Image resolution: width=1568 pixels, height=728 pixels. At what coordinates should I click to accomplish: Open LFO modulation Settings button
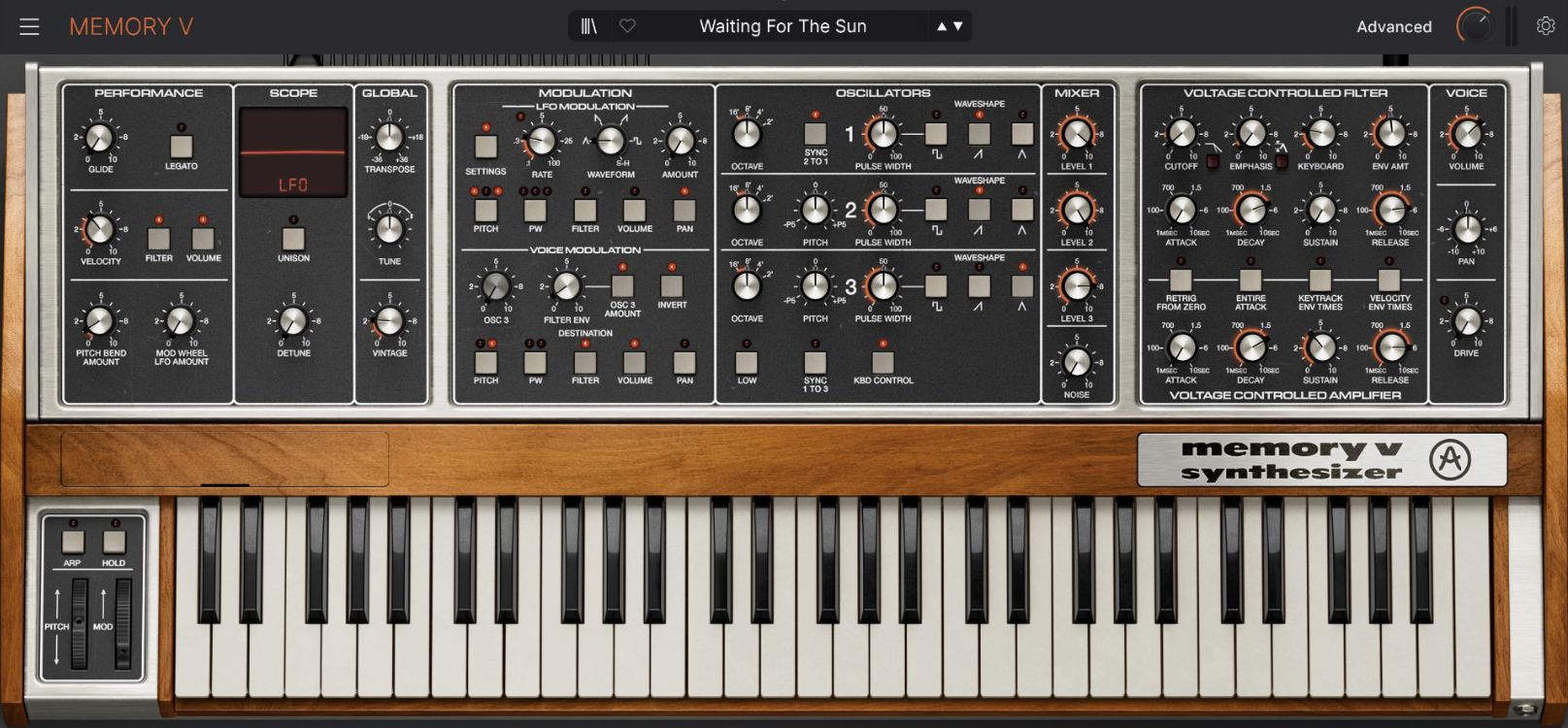(485, 147)
